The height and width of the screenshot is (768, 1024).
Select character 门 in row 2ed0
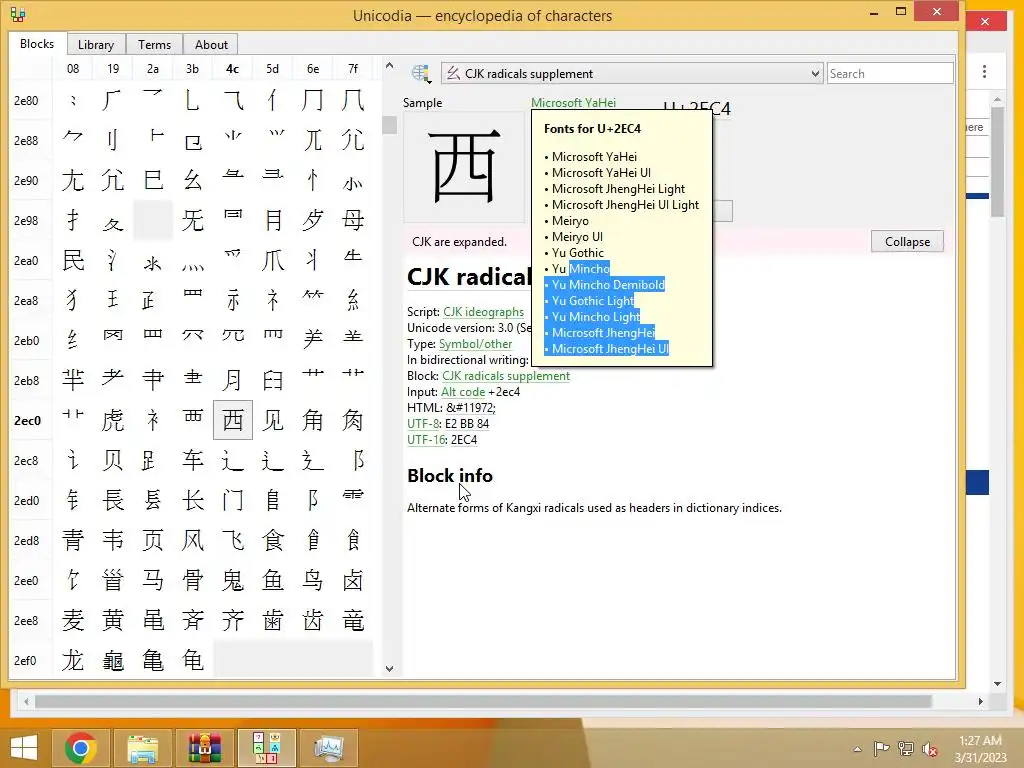pos(232,500)
